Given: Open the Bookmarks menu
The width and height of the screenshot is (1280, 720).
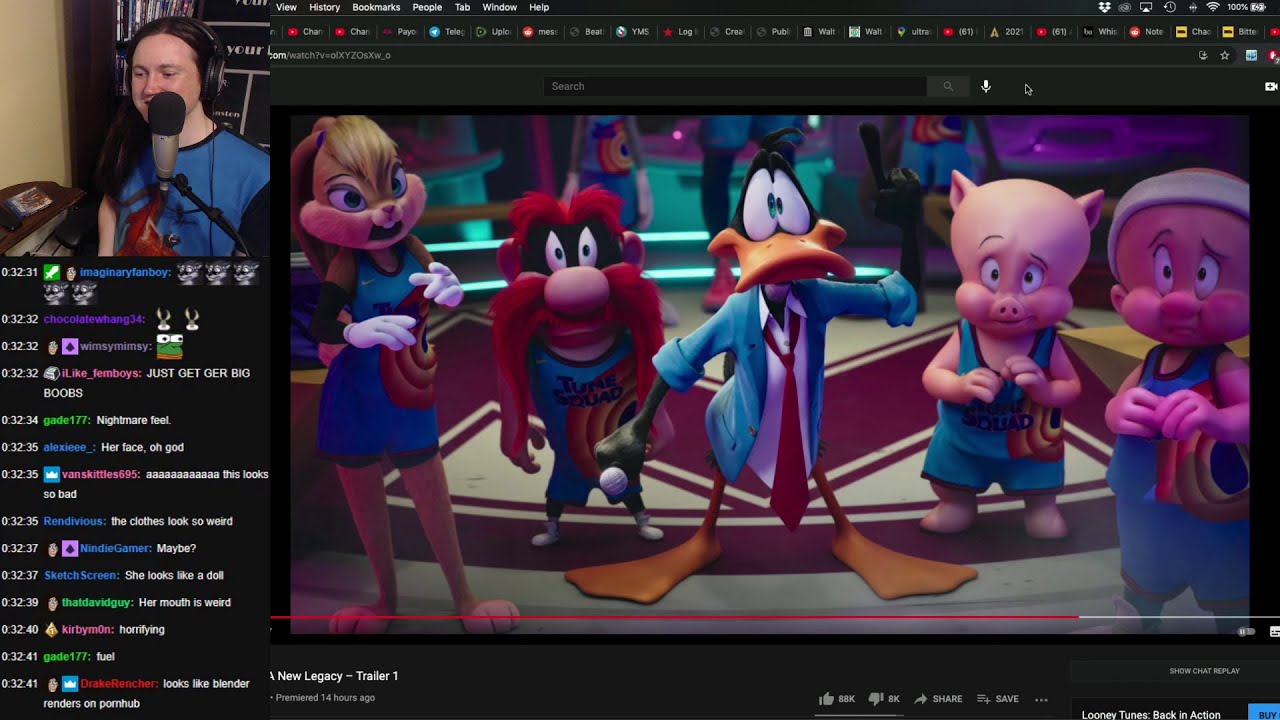Looking at the screenshot, I should pos(376,7).
